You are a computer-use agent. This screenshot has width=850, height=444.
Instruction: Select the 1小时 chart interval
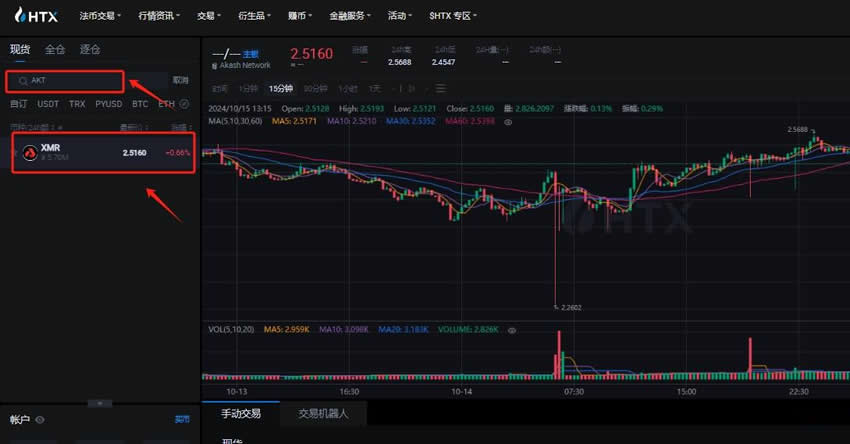pos(347,88)
